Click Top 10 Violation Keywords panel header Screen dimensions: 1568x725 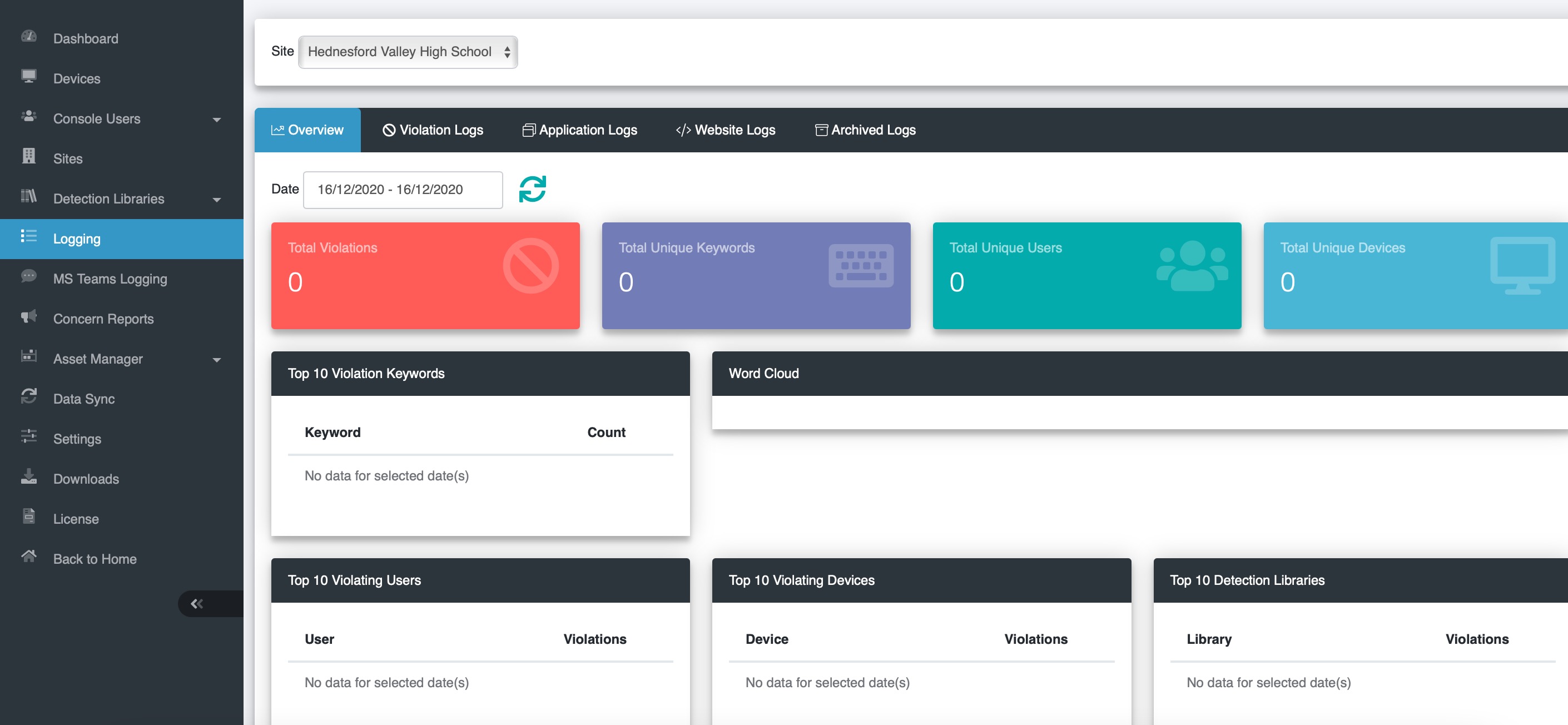click(x=481, y=374)
